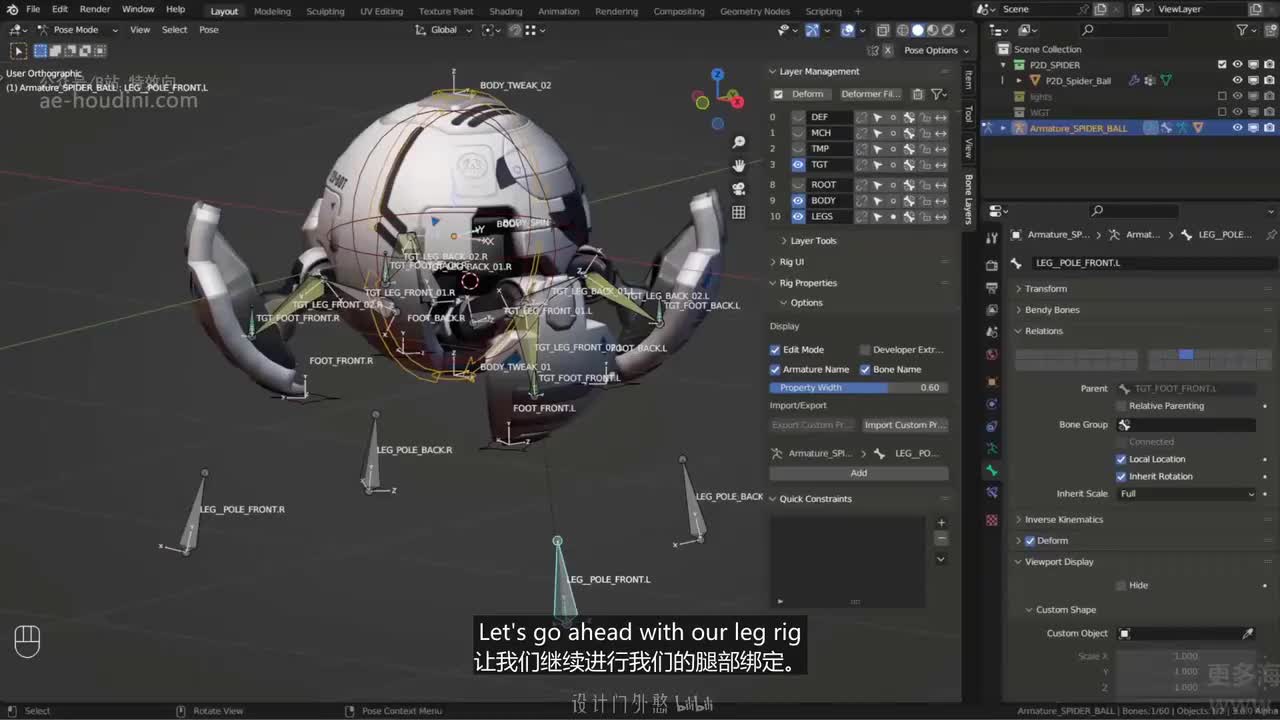Switch to the Animation workspace tab
The image size is (1280, 720).
tap(558, 11)
